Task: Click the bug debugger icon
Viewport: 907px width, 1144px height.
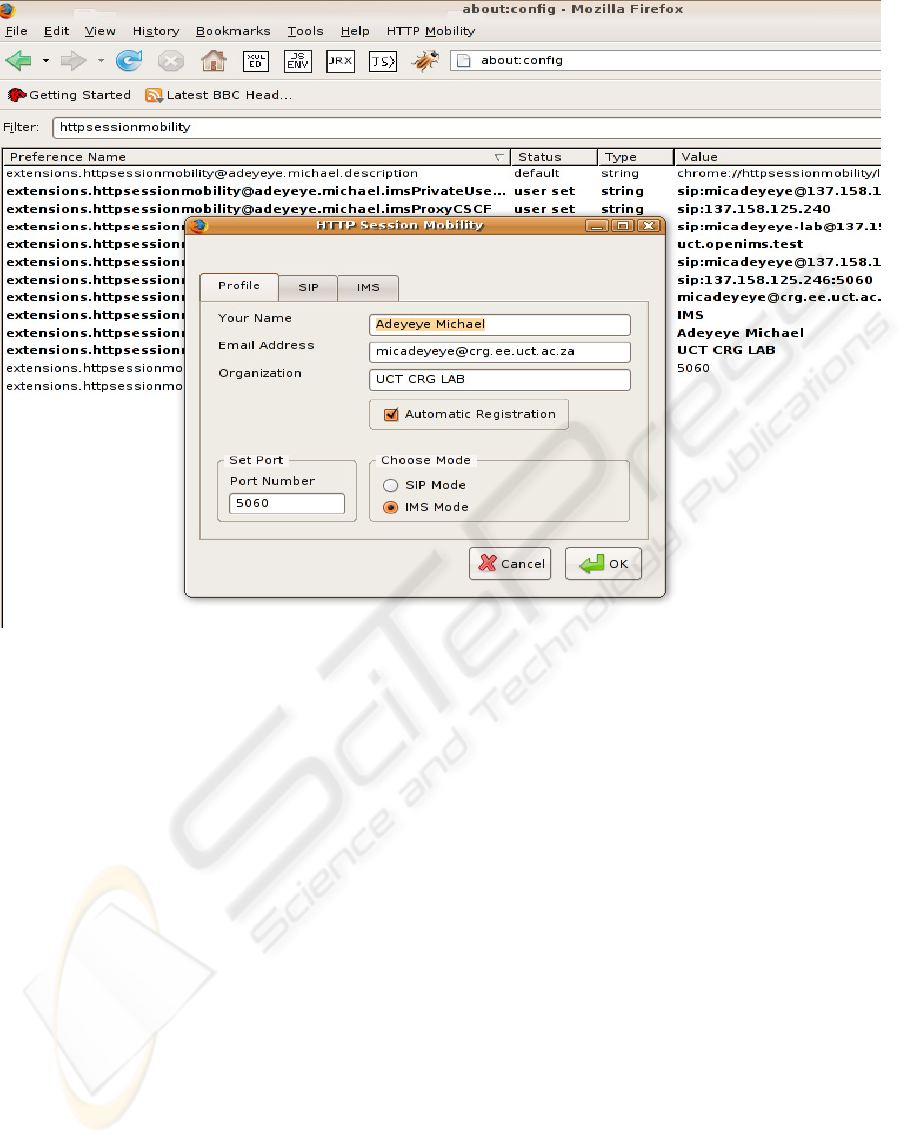Action: pos(426,61)
